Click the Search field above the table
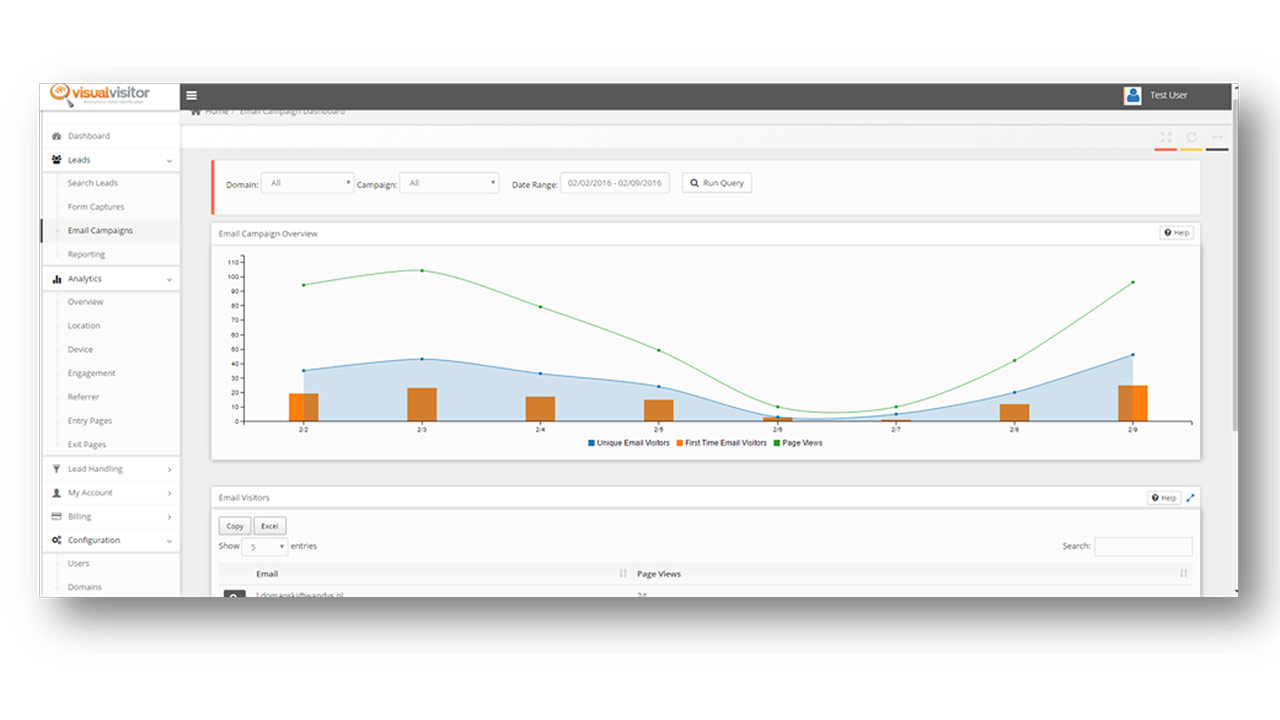This screenshot has height=720, width=1280. [x=1143, y=547]
